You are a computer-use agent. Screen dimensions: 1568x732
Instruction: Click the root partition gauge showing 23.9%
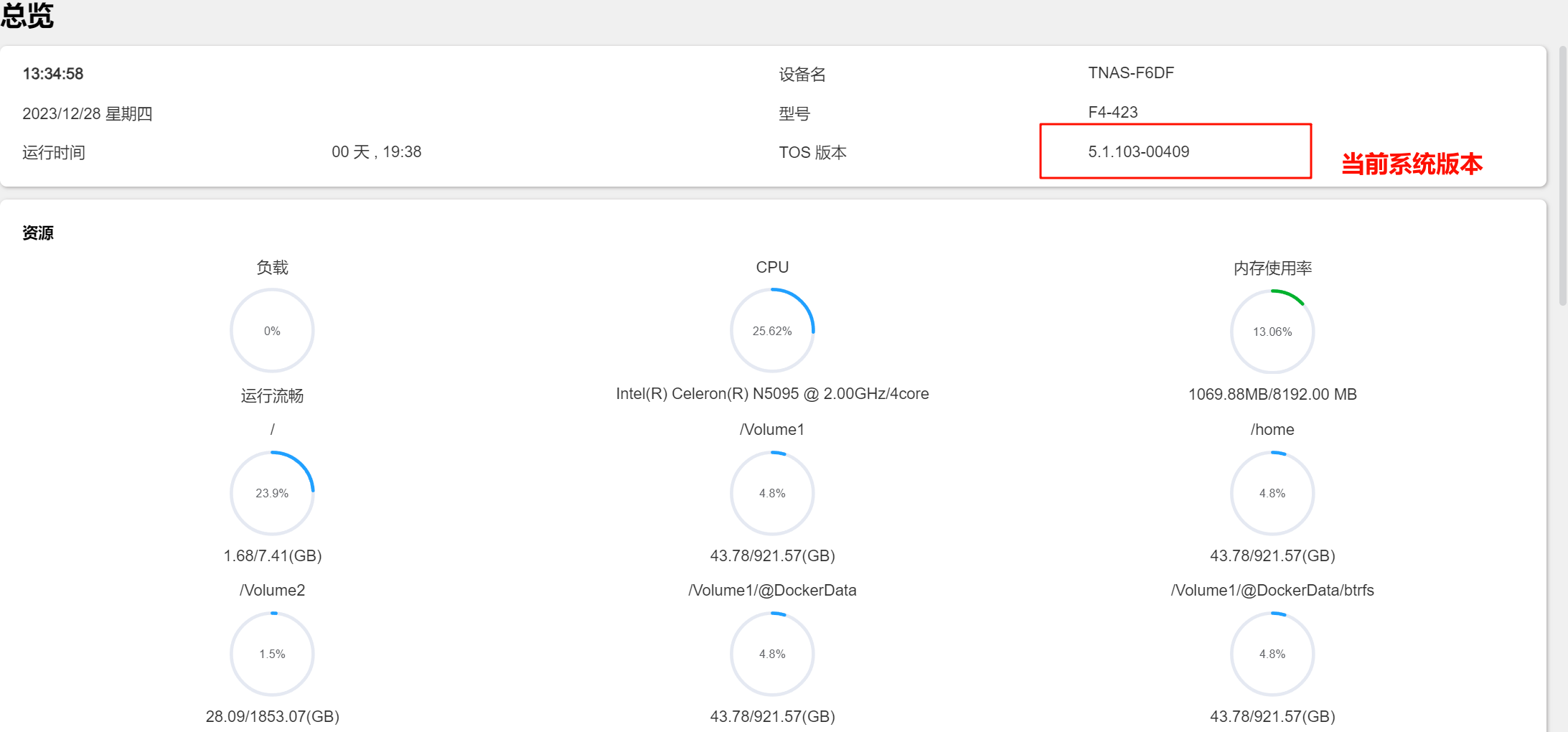(x=272, y=493)
